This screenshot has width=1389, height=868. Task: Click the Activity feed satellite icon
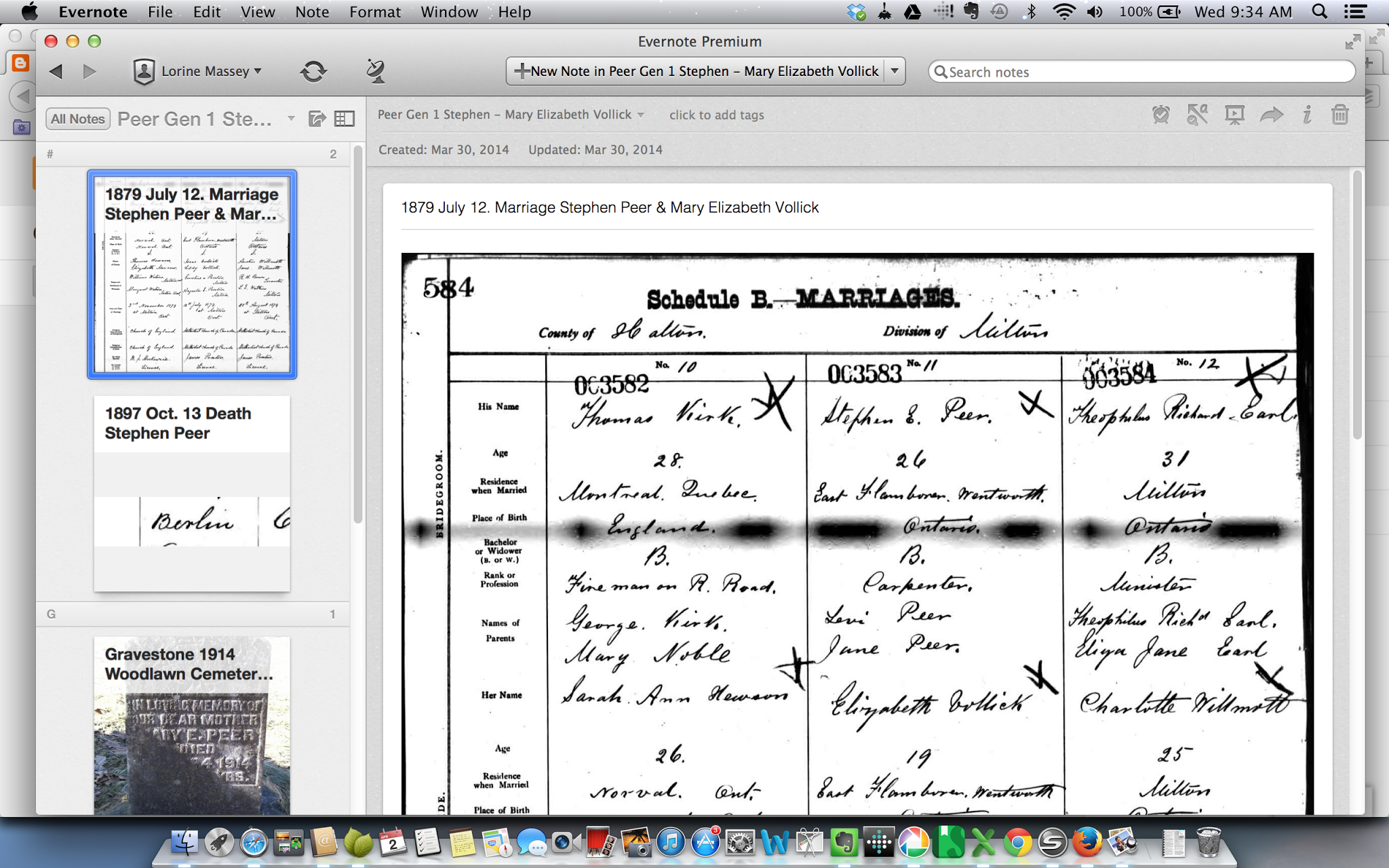point(375,71)
